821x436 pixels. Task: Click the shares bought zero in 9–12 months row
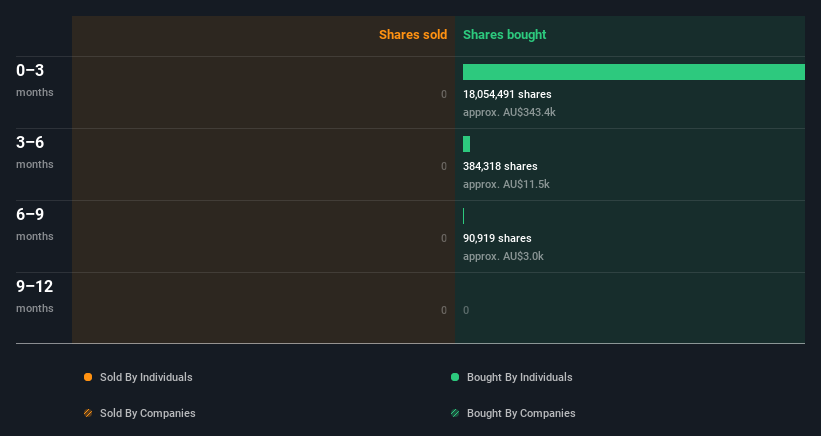click(466, 310)
